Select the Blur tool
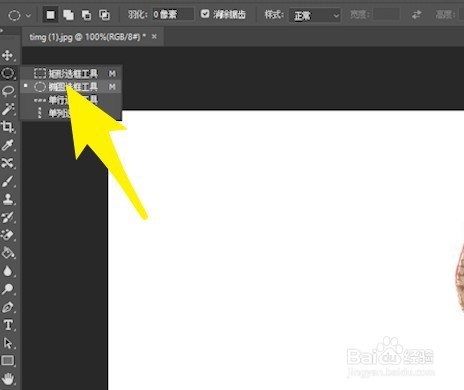This screenshot has height=390, width=464. click(x=8, y=271)
